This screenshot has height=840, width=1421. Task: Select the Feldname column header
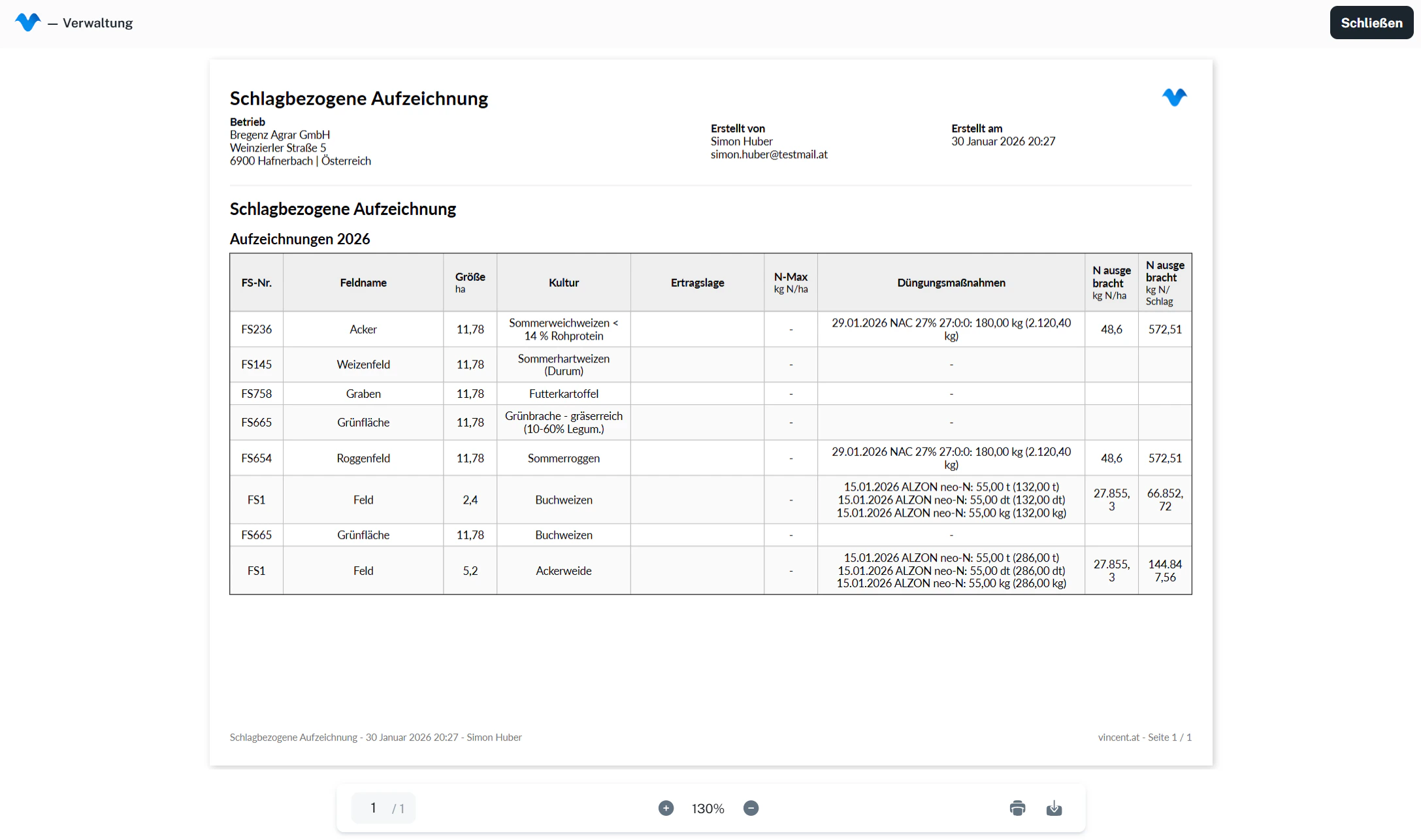[x=363, y=282]
